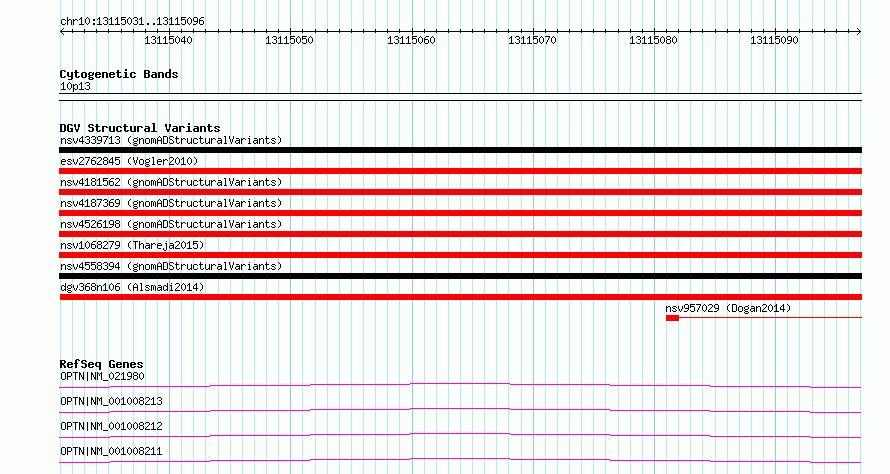Open variant esv2762845 (Vogler2010) label

(x=129, y=161)
